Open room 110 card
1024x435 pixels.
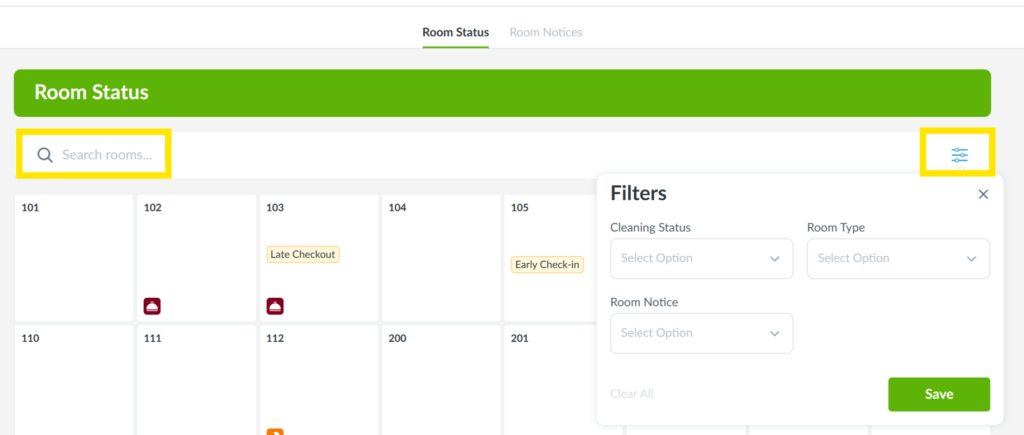click(74, 380)
